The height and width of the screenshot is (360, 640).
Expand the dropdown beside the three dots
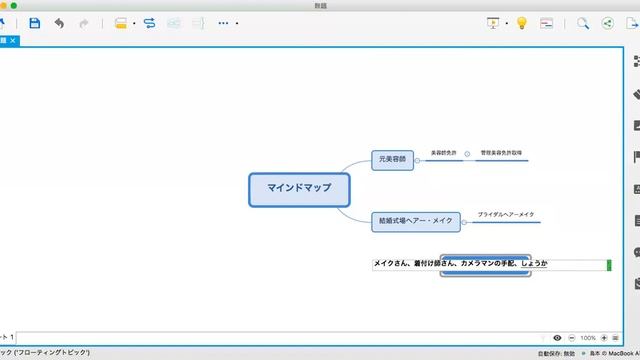237,23
